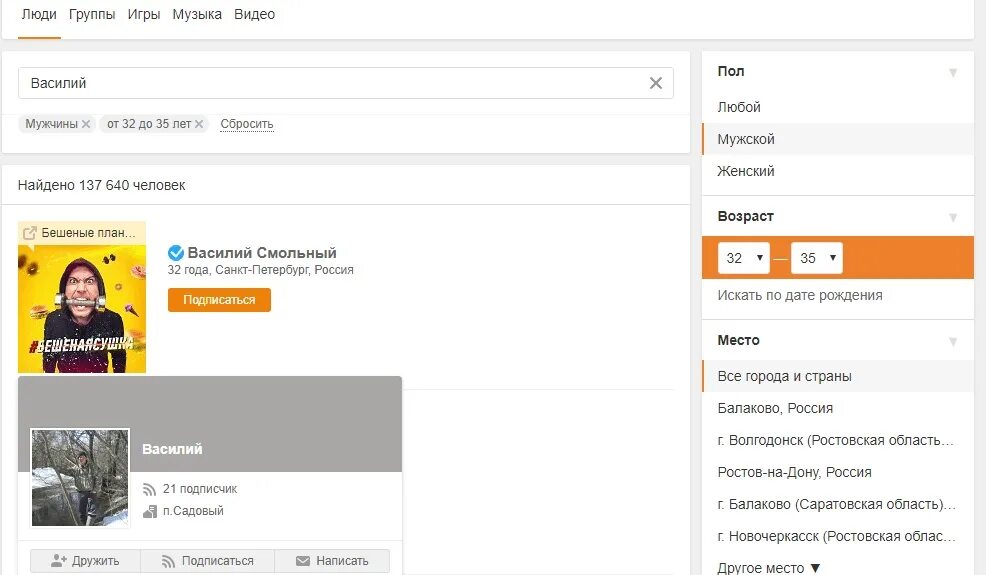Remove the от 32 до 35 лет filter chip
Screen dimensions: 986x575
point(199,124)
